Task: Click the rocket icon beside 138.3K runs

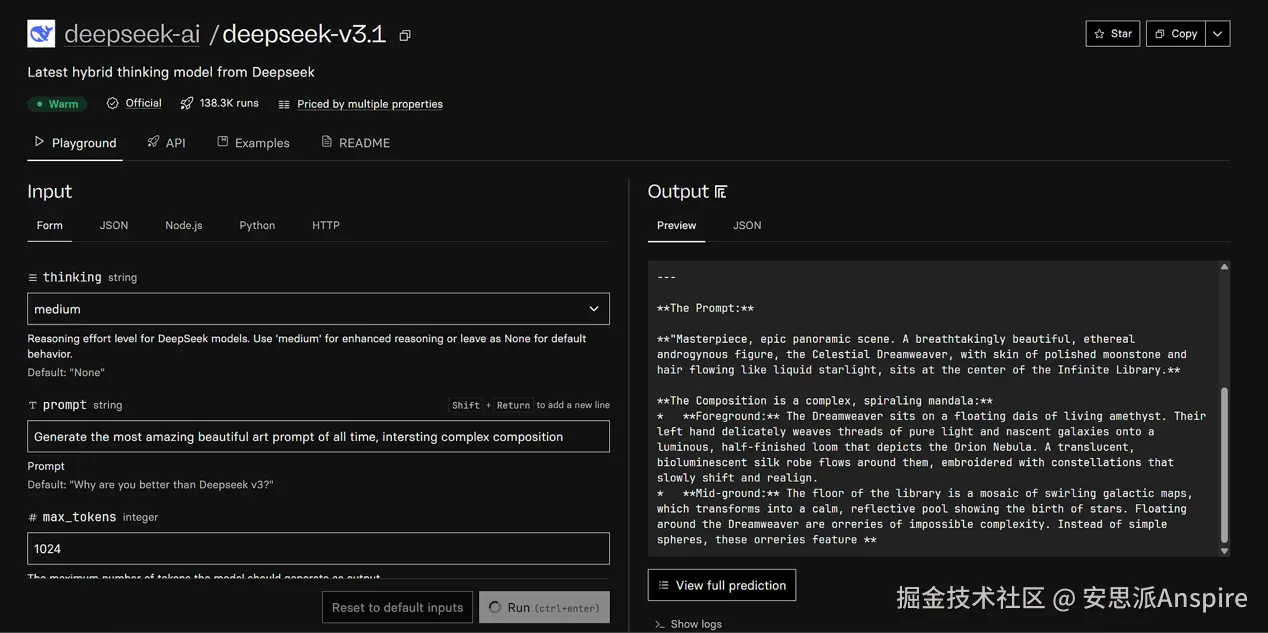Action: (x=187, y=103)
